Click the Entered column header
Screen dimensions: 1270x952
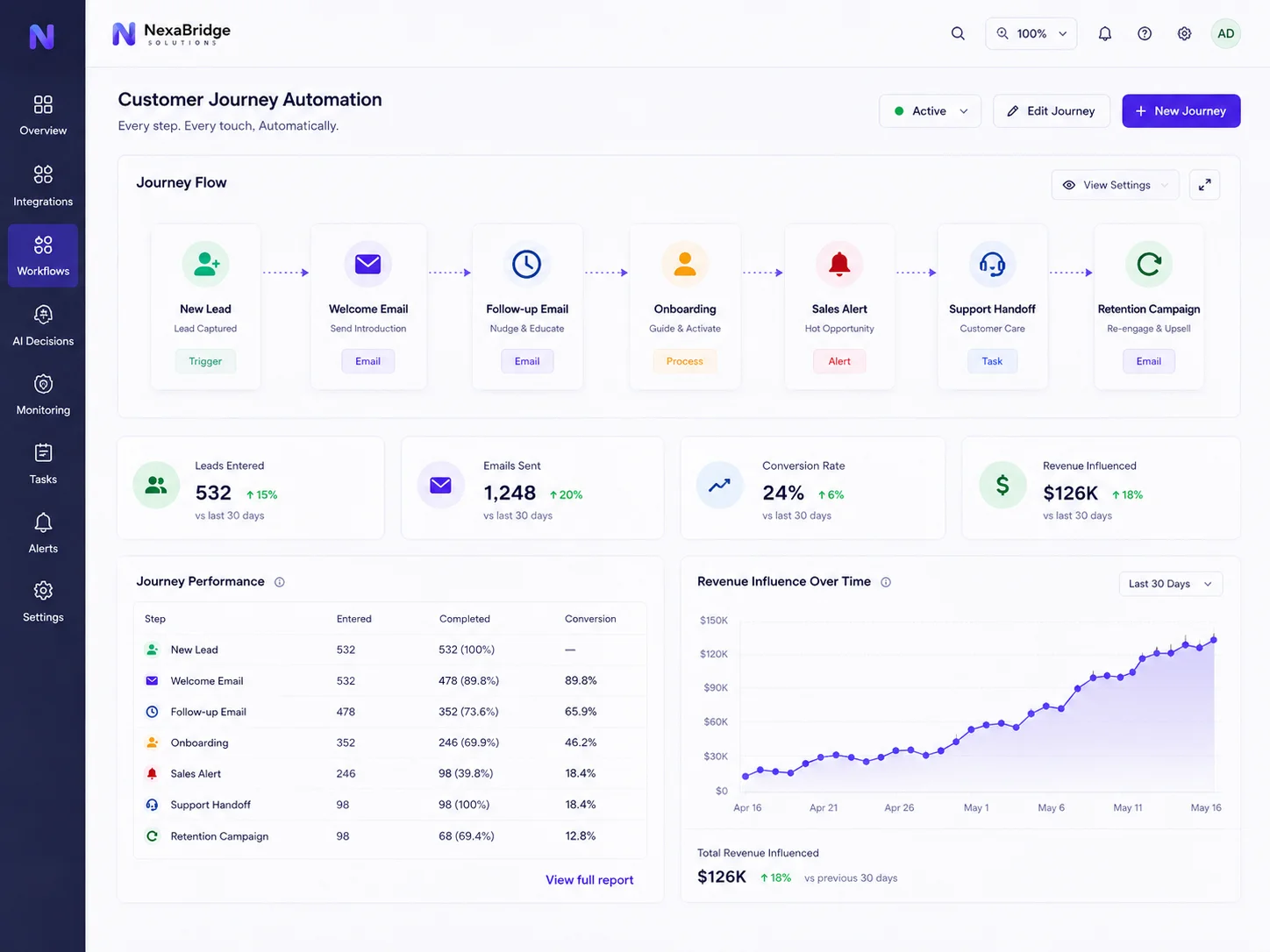click(354, 619)
